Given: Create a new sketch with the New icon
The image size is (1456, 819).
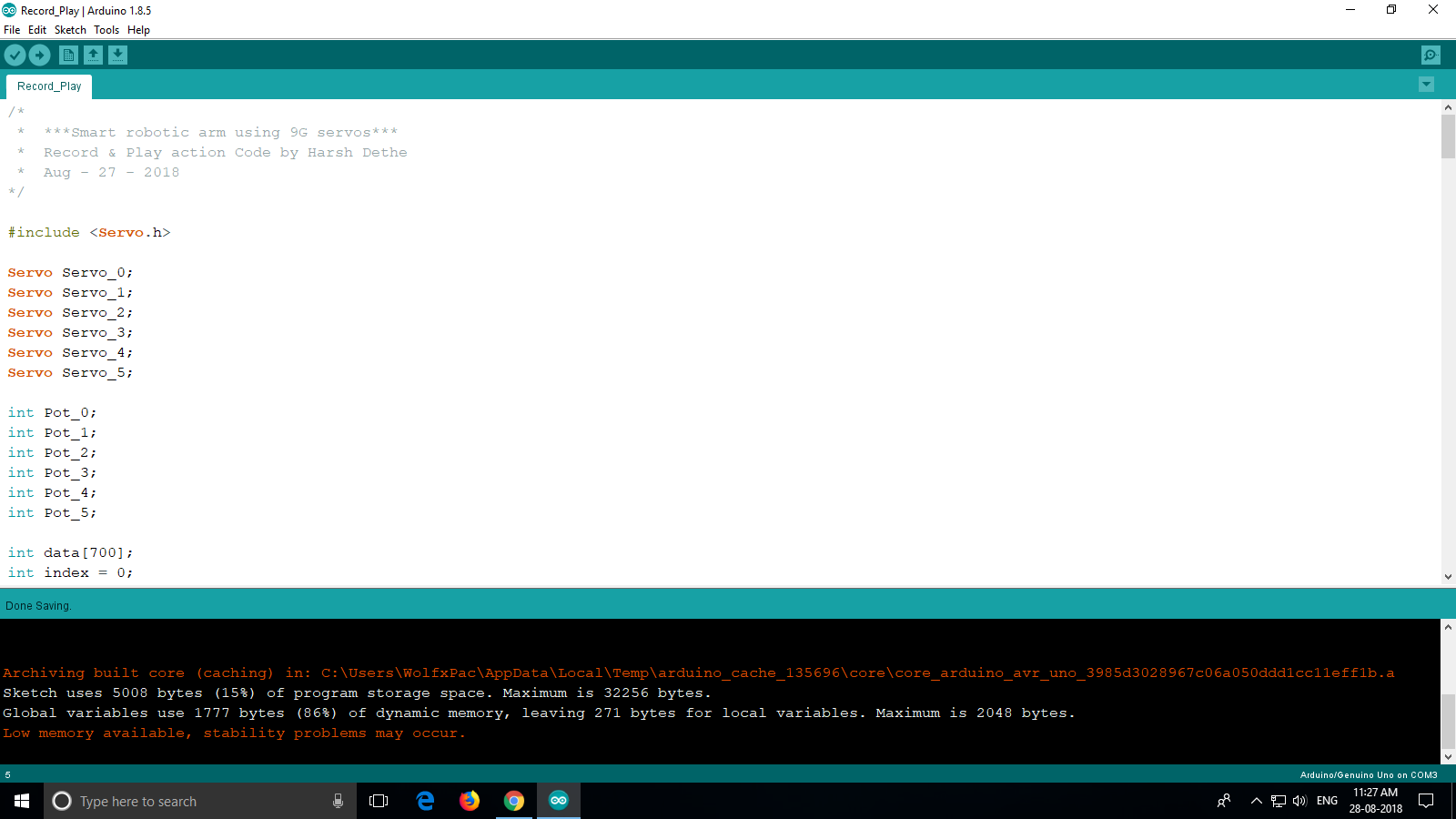Looking at the screenshot, I should click(x=68, y=55).
